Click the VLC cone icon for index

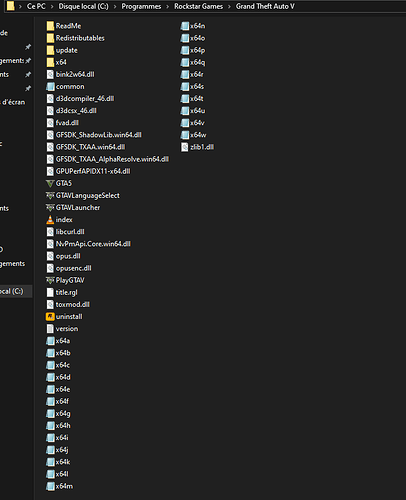pos(50,220)
